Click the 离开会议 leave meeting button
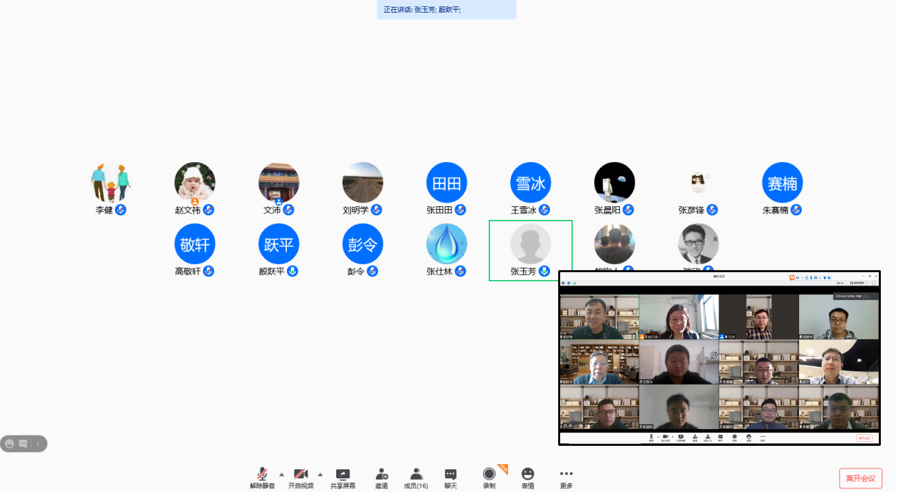This screenshot has width=897, height=494. click(860, 478)
